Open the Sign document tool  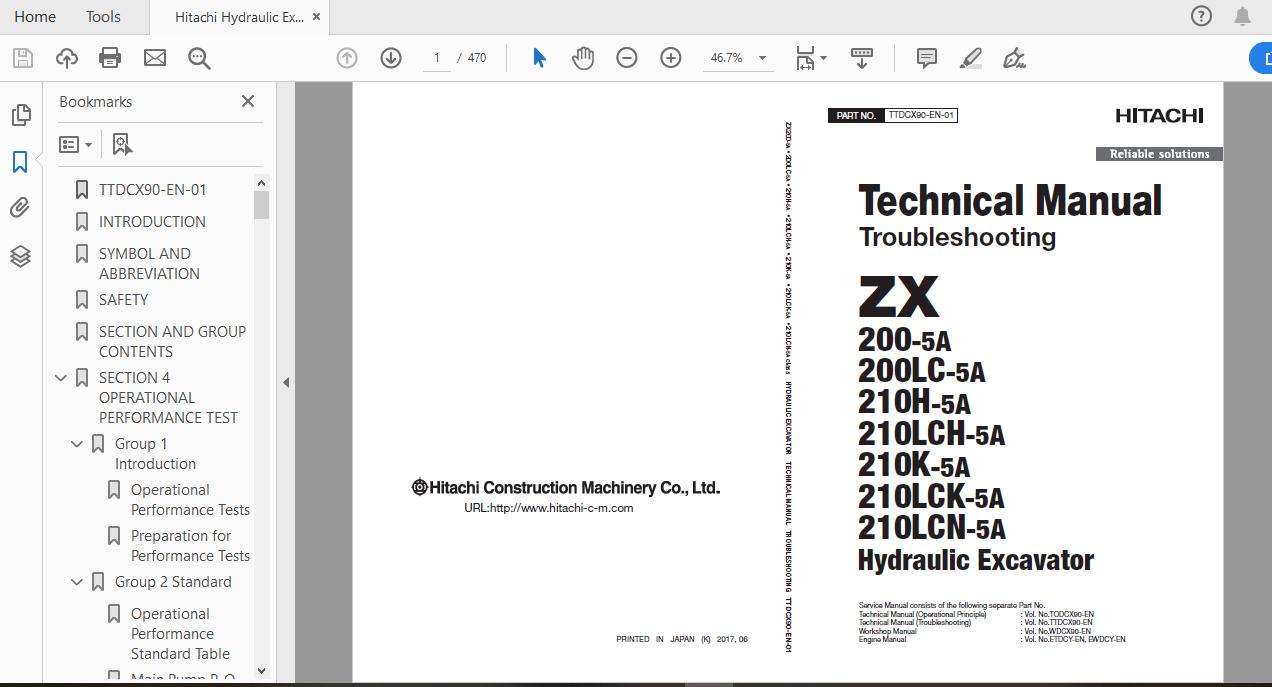pyautogui.click(x=1014, y=58)
